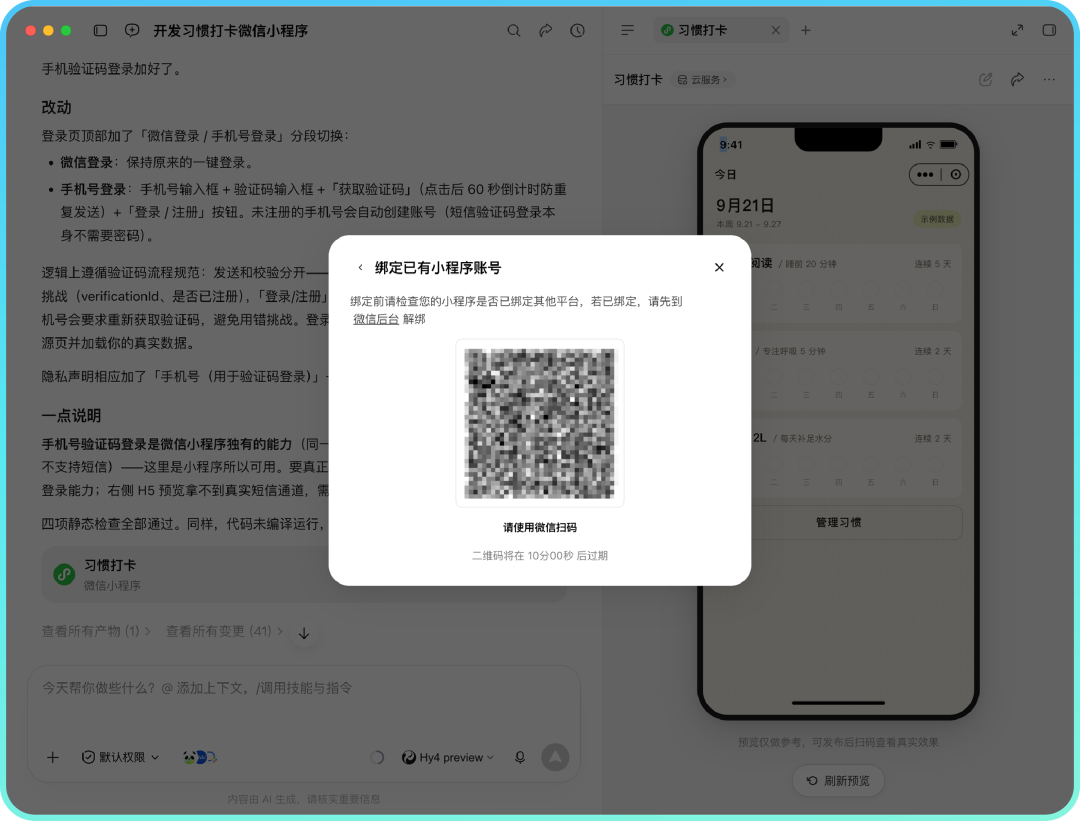Viewport: 1080px width, 821px height.
Task: Open the preview more options ellipsis
Action: (x=1049, y=80)
